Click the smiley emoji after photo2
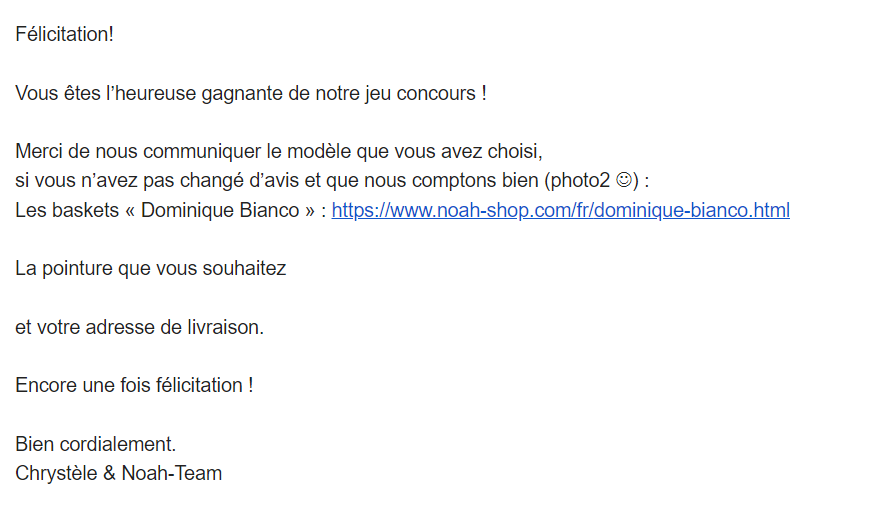This screenshot has height=517, width=871. click(624, 182)
